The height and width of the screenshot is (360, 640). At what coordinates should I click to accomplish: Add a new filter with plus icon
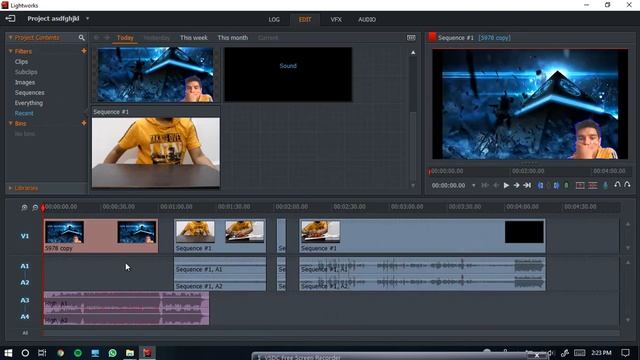pos(84,51)
